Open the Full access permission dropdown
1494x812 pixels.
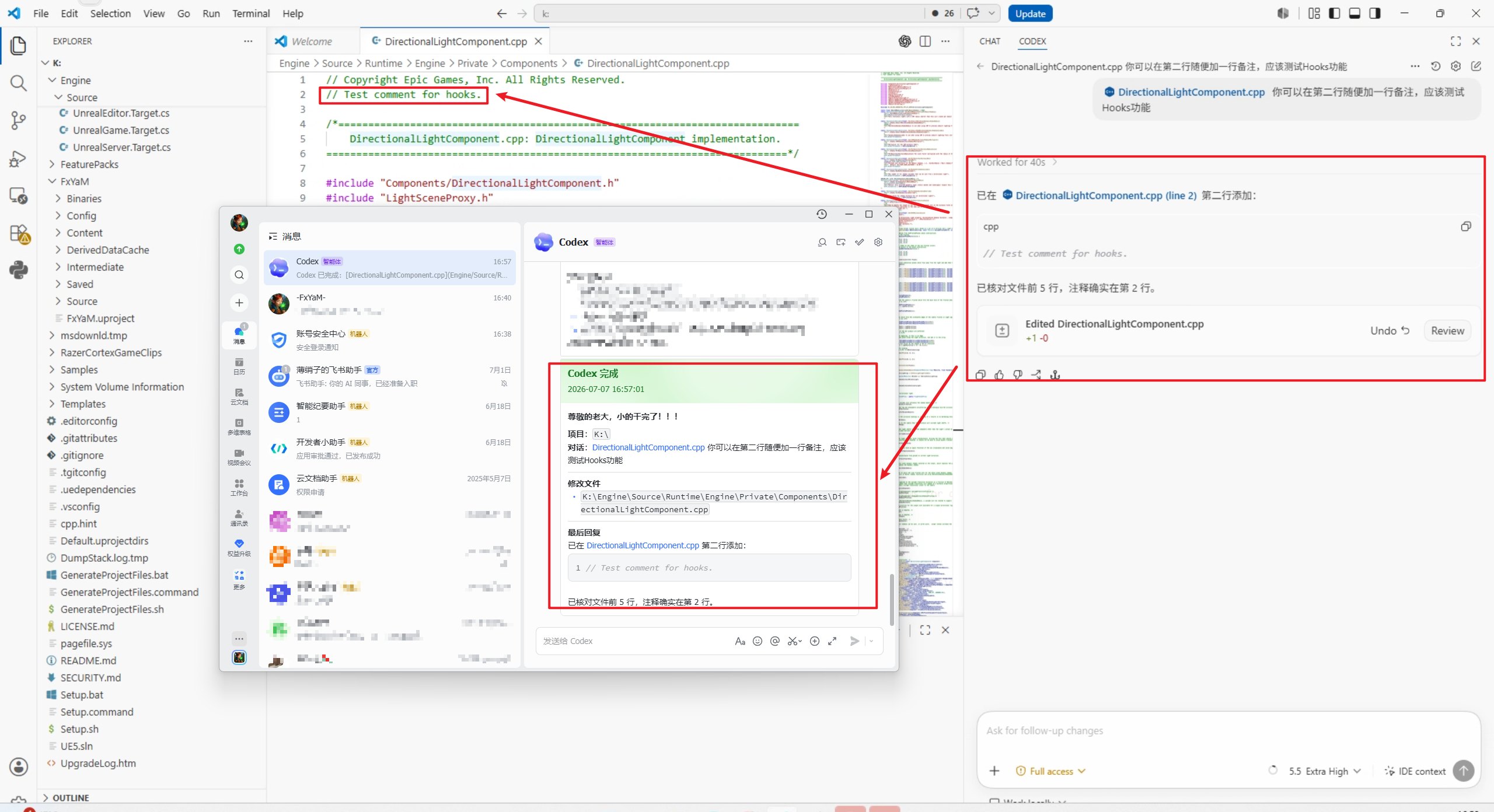1051,771
